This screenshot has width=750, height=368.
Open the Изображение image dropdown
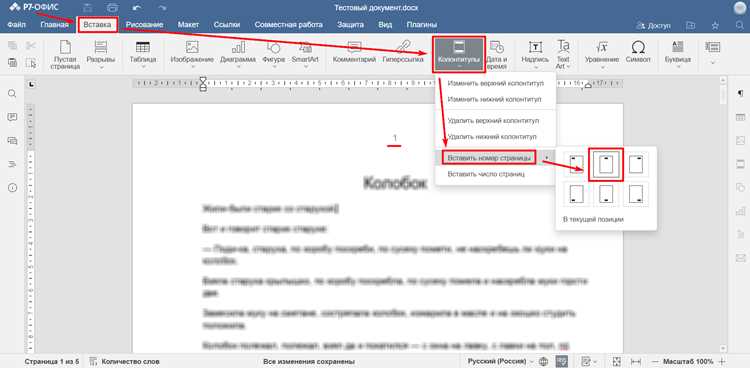(x=192, y=55)
